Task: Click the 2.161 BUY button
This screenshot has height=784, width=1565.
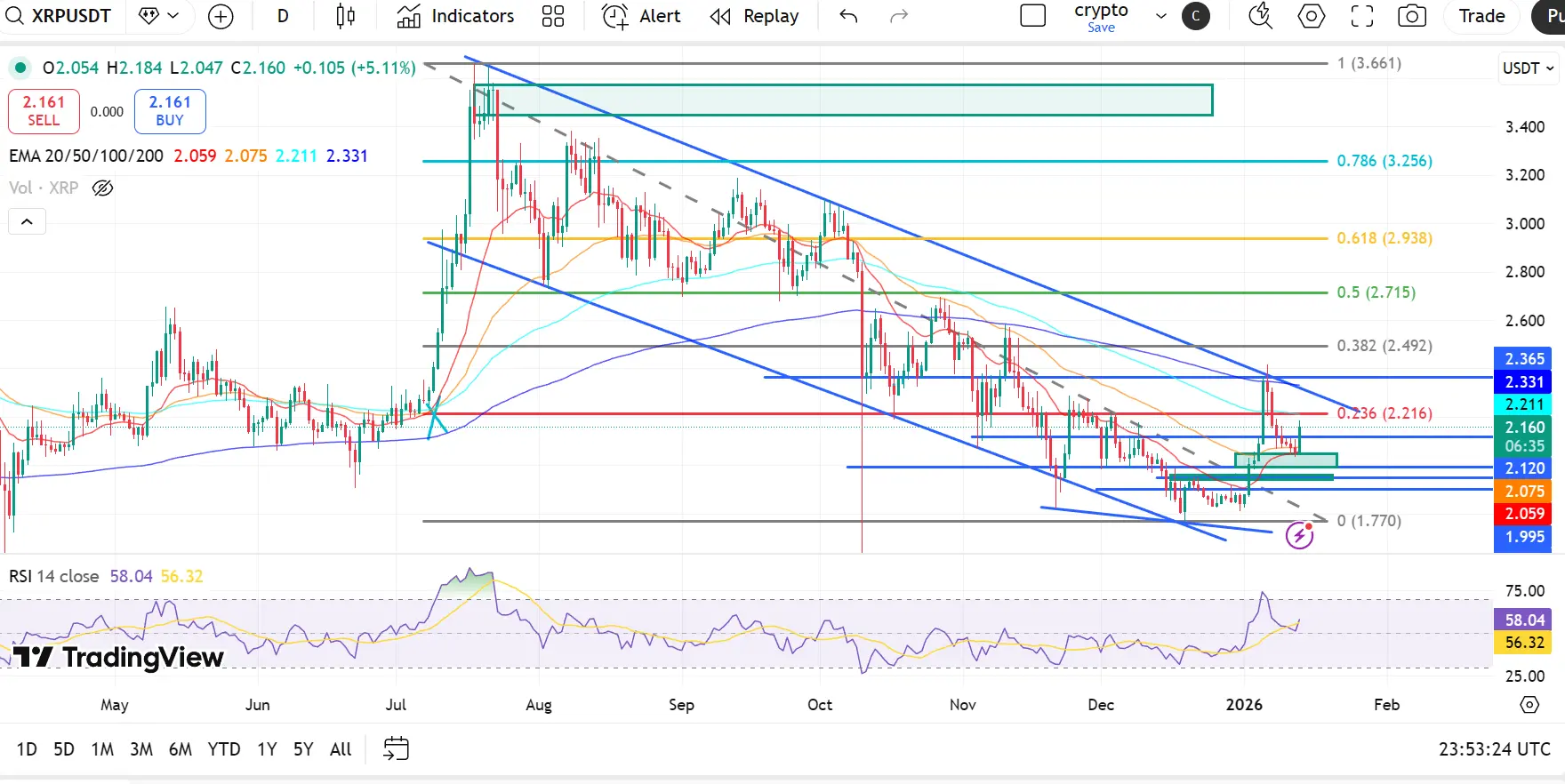Action: click(x=170, y=111)
